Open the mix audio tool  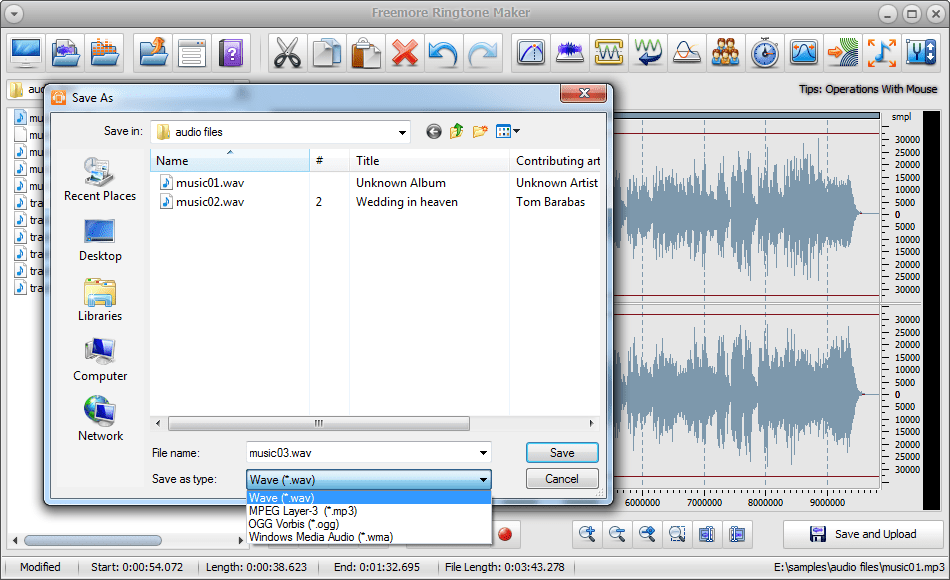pyautogui.click(x=725, y=52)
